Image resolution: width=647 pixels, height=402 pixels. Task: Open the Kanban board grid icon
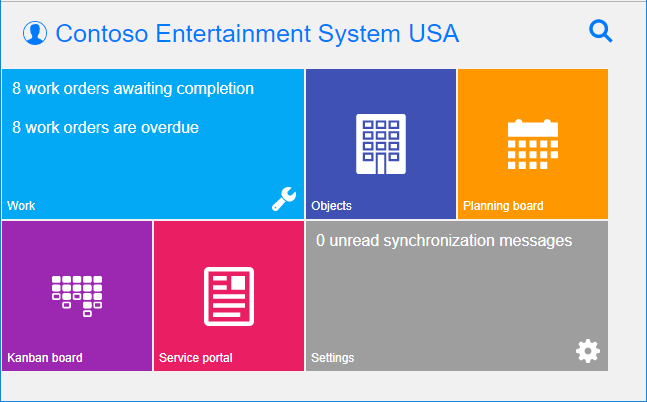point(77,296)
